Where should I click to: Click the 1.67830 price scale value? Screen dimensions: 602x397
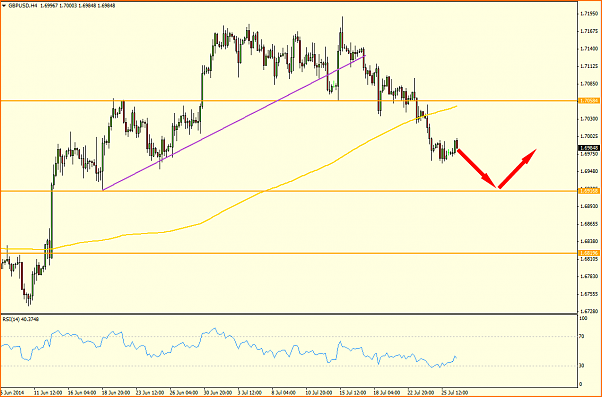pos(590,276)
